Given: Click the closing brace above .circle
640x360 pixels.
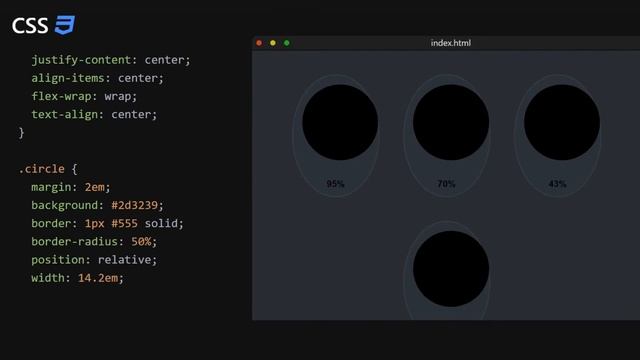Looking at the screenshot, I should [21, 133].
